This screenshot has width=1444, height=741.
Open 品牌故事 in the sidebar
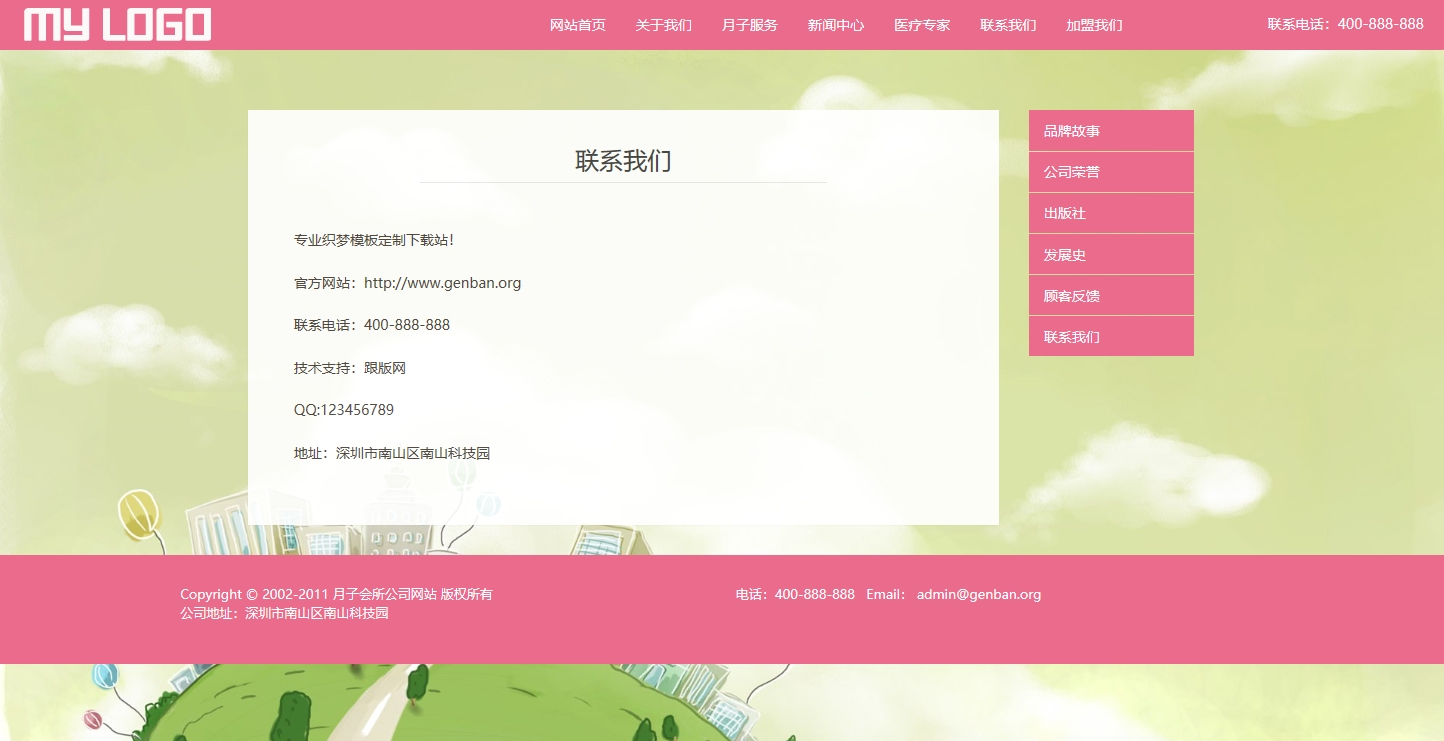click(1111, 131)
